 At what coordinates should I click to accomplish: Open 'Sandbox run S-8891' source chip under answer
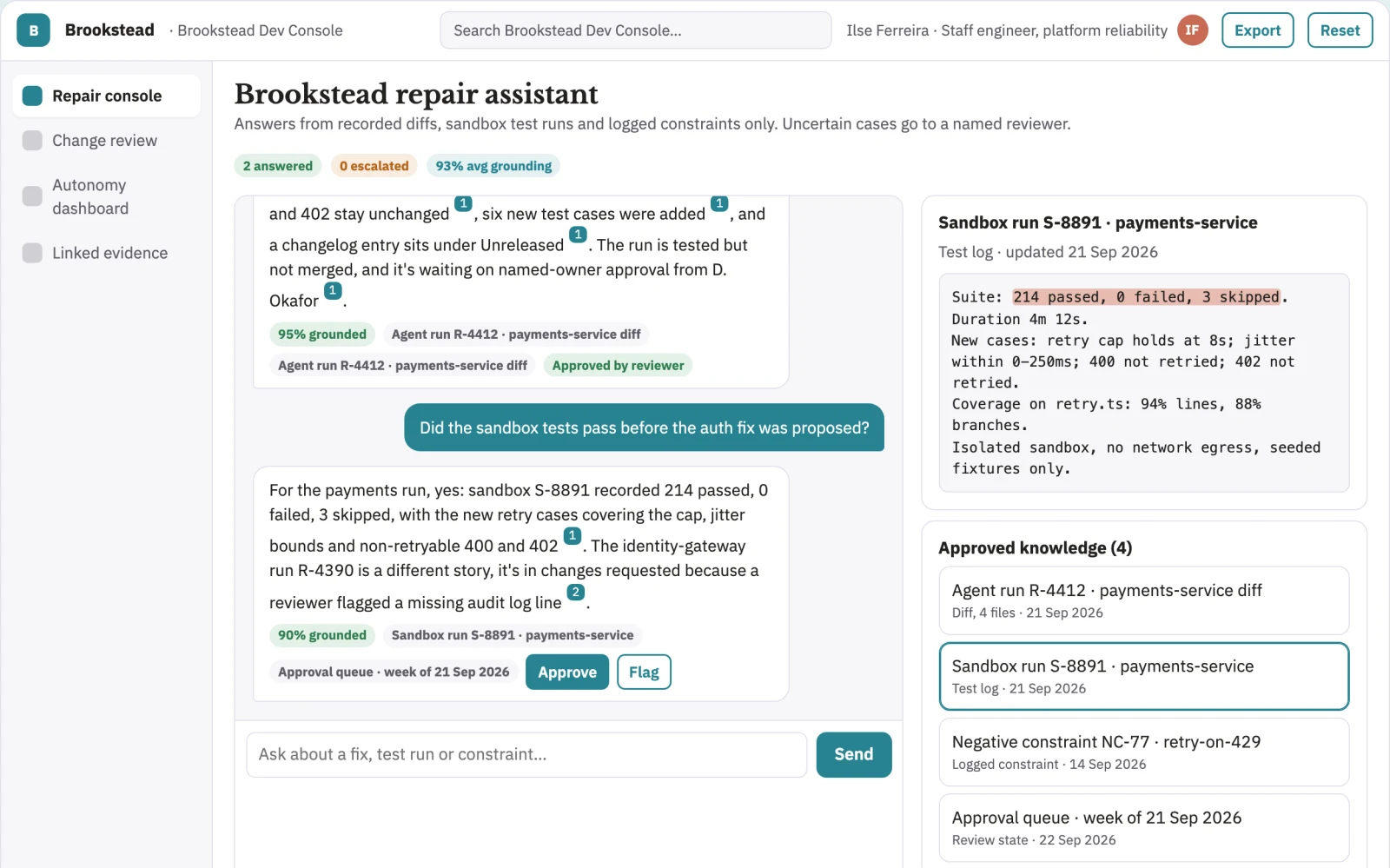click(513, 635)
